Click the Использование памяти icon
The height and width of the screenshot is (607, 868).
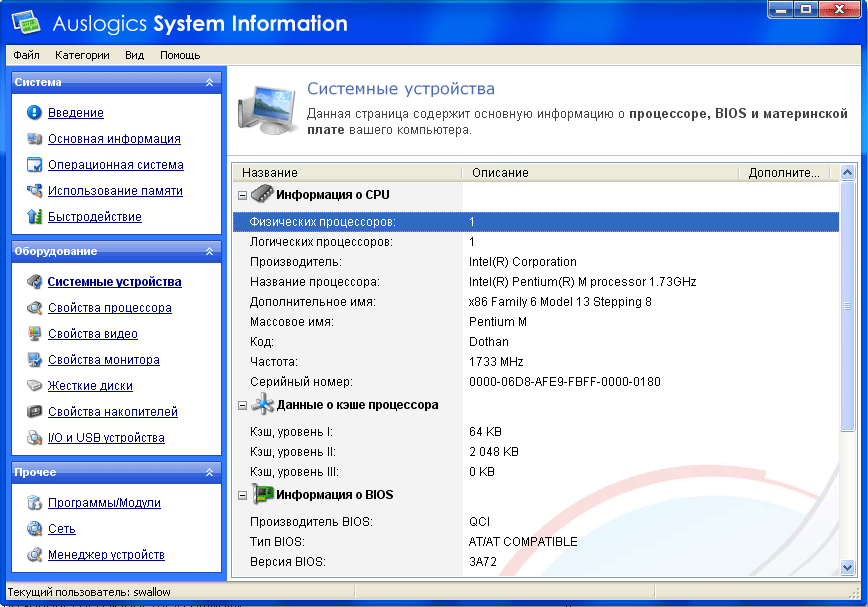(34, 190)
